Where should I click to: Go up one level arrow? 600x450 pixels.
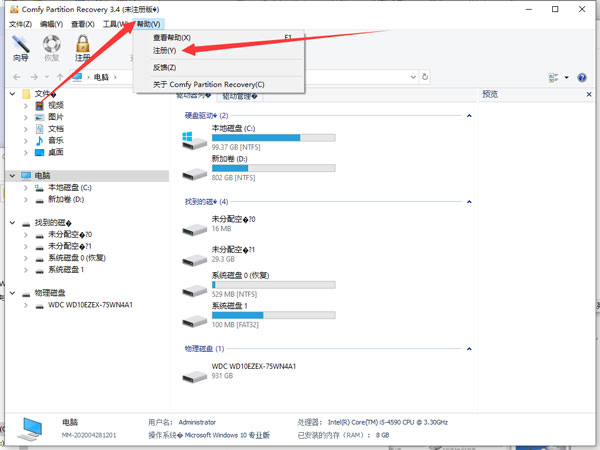60,77
